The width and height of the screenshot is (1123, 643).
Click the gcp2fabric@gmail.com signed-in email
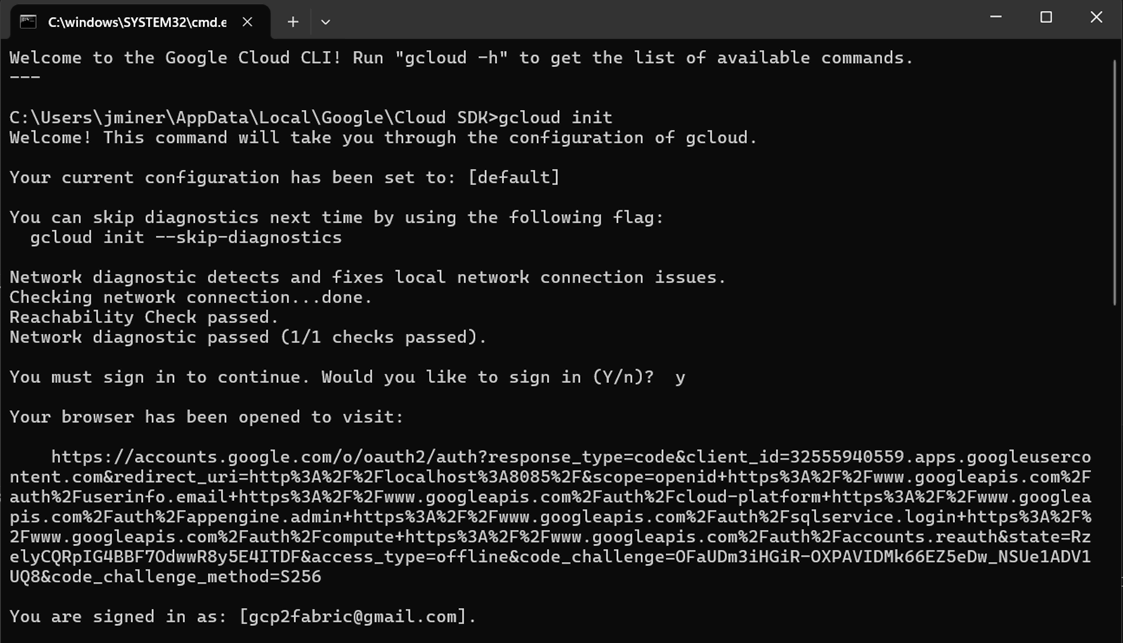point(353,616)
